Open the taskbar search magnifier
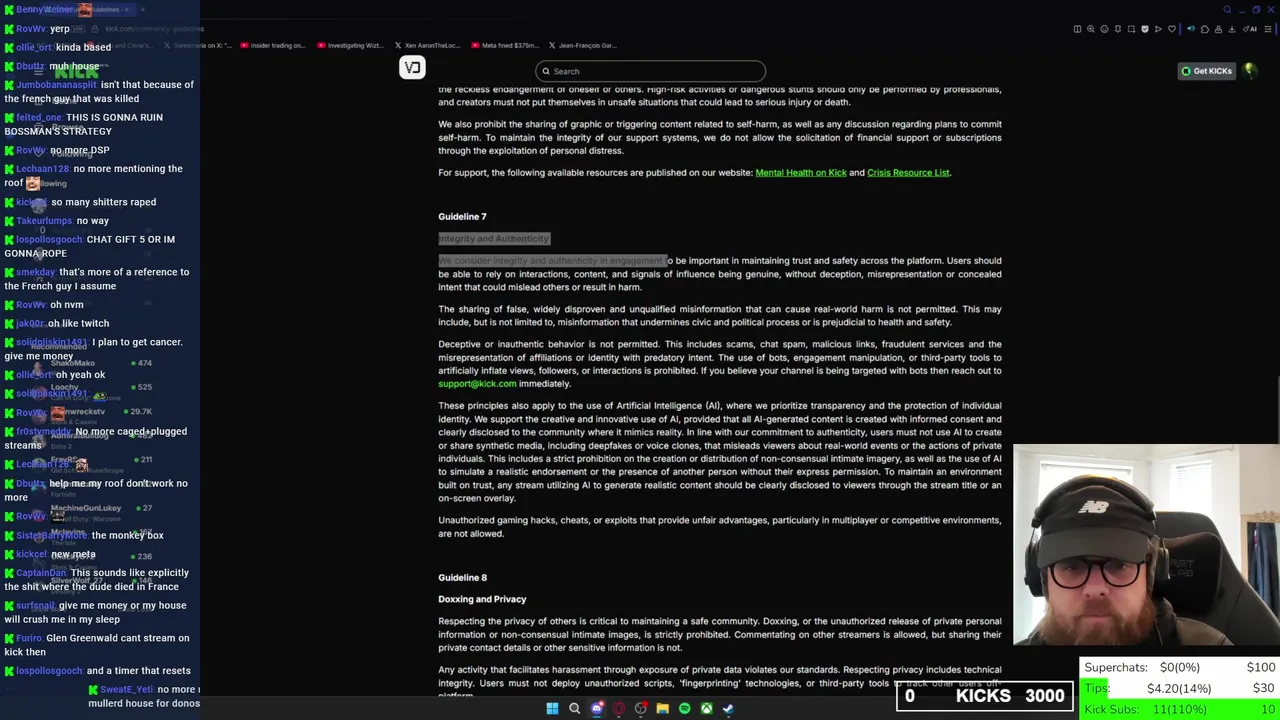This screenshot has width=1280, height=720. point(574,708)
